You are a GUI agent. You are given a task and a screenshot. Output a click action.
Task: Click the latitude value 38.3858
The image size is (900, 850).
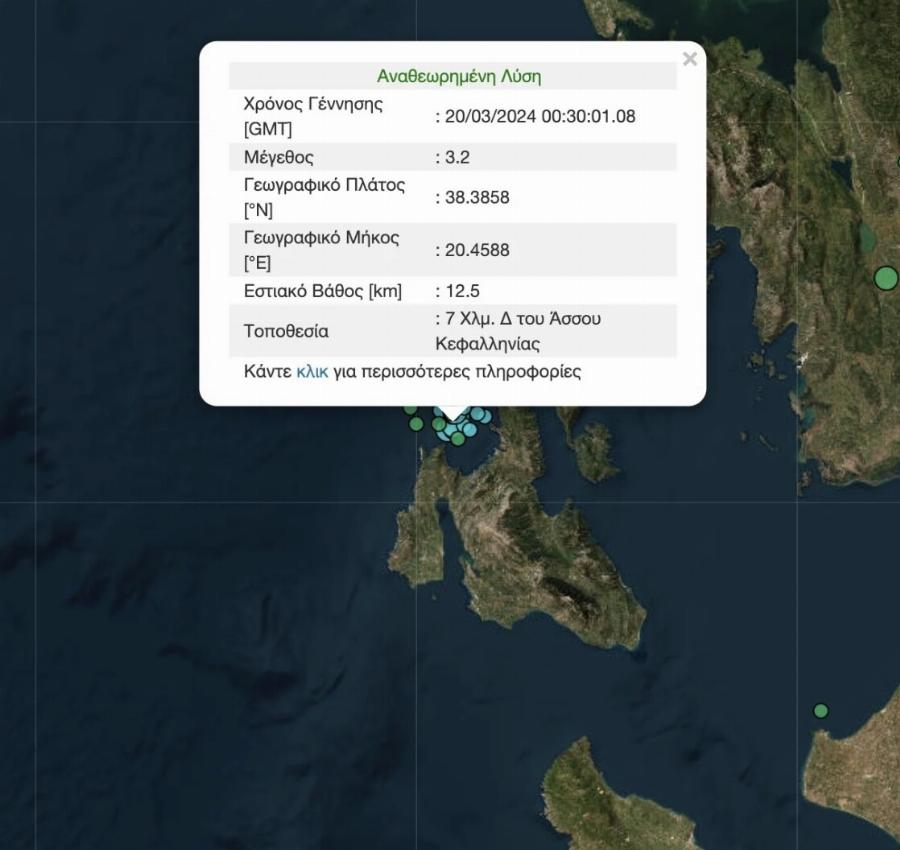pos(475,197)
